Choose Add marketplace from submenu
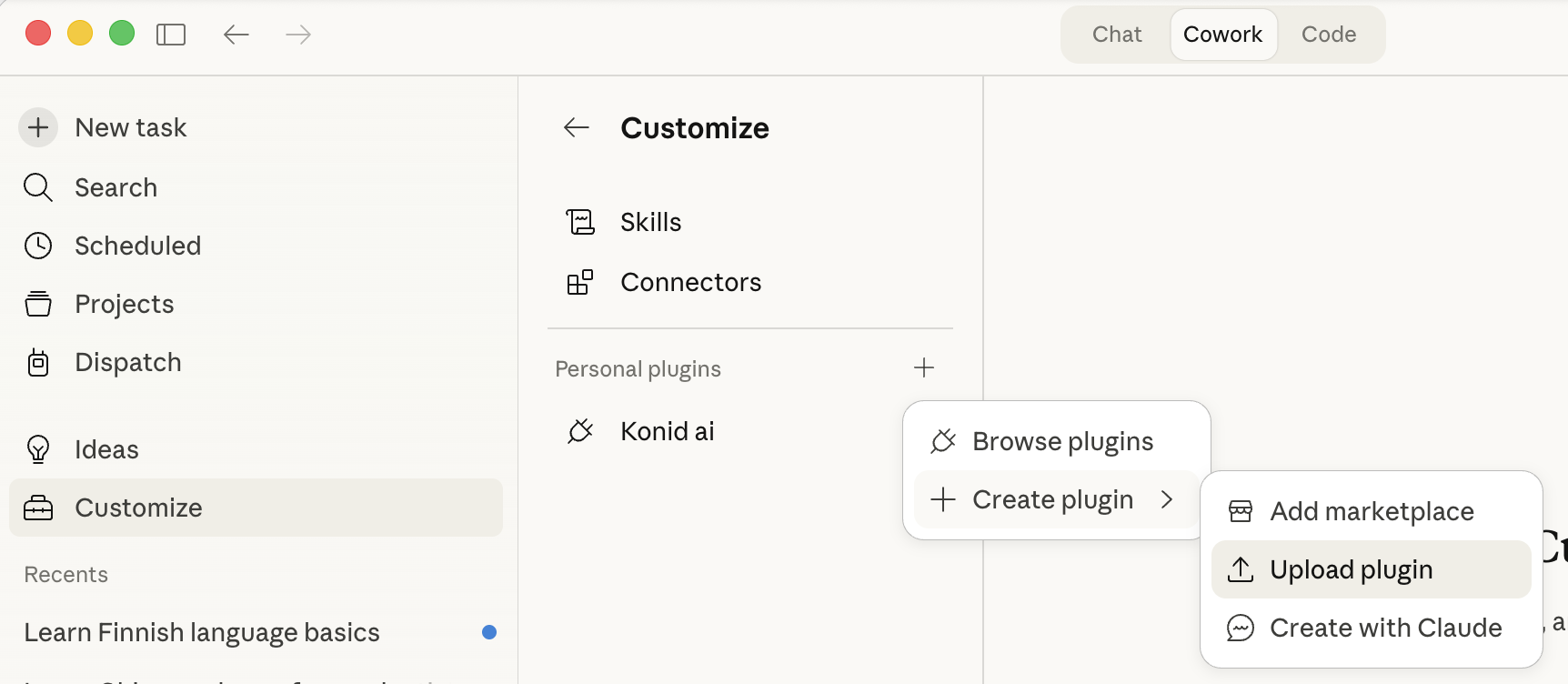This screenshot has height=684, width=1568. pyautogui.click(x=1372, y=511)
